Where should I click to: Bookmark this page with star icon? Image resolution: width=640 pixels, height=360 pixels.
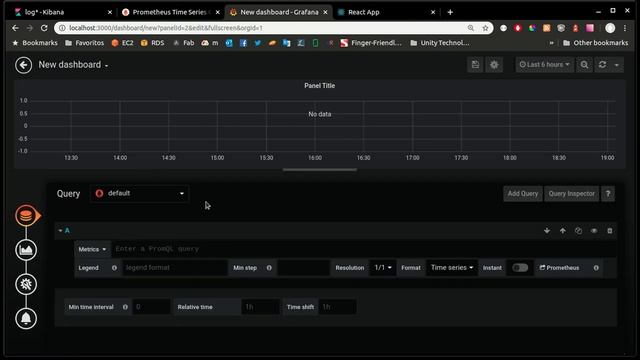point(485,28)
